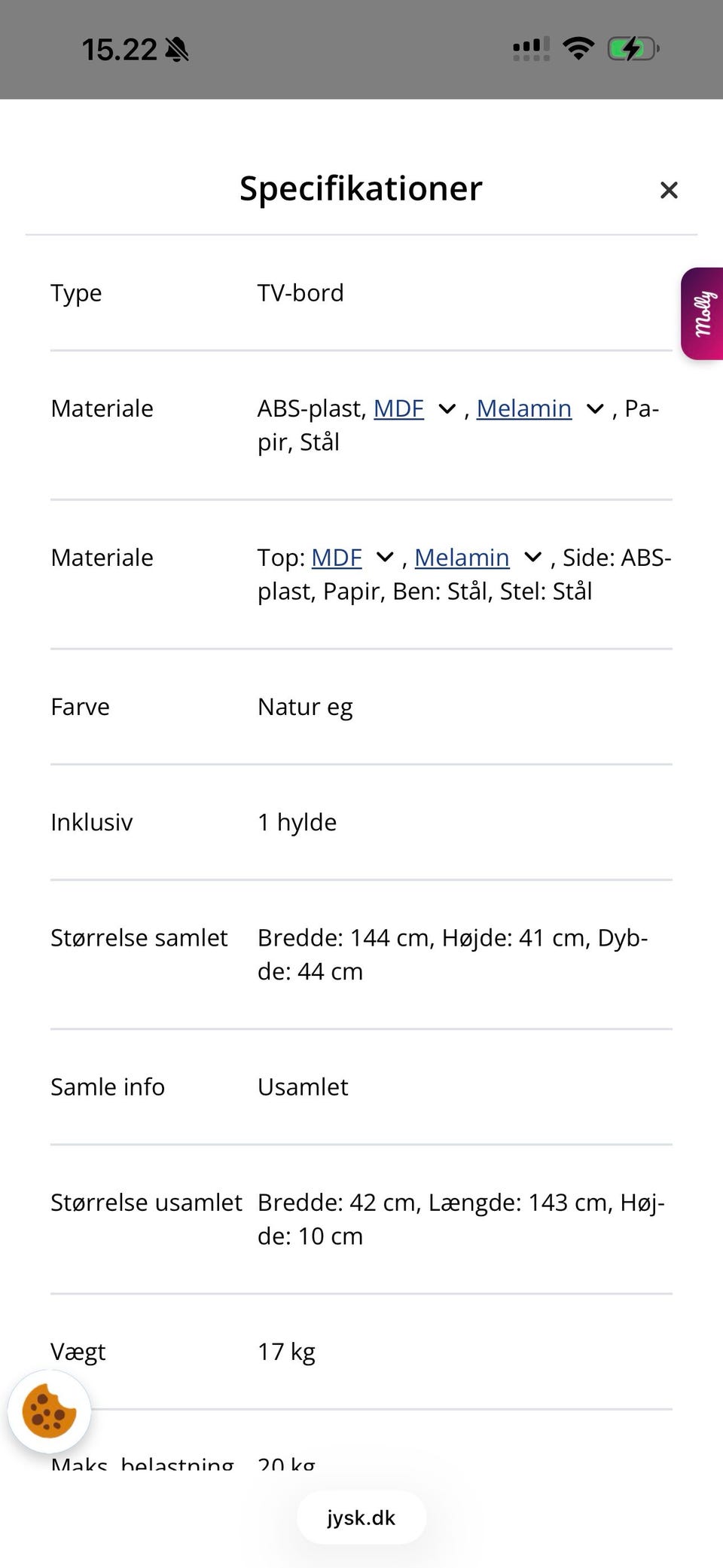The width and height of the screenshot is (723, 1568).
Task: Open the Melamin link in the first Materiale row
Action: pyautogui.click(x=524, y=409)
